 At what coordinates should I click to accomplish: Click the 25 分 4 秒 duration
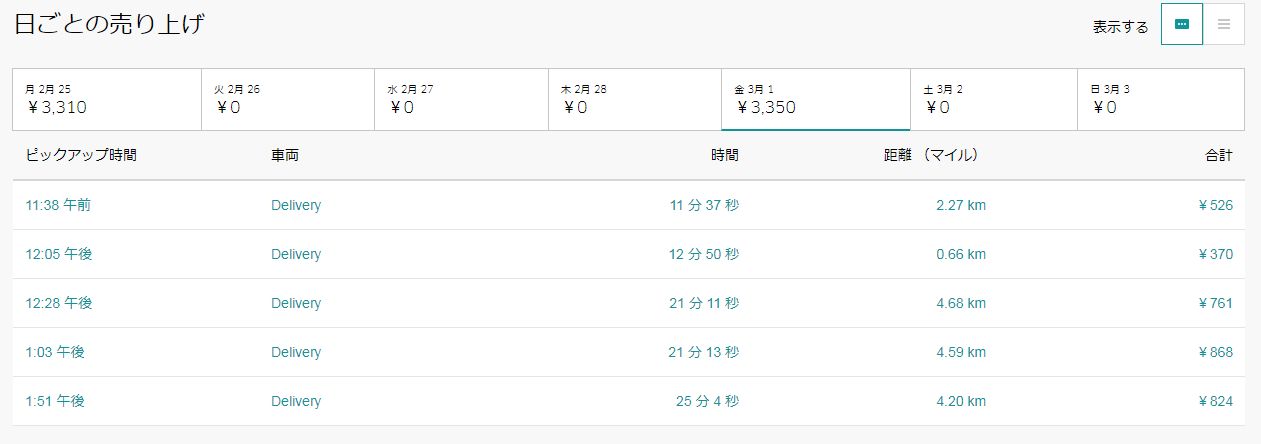(x=707, y=401)
